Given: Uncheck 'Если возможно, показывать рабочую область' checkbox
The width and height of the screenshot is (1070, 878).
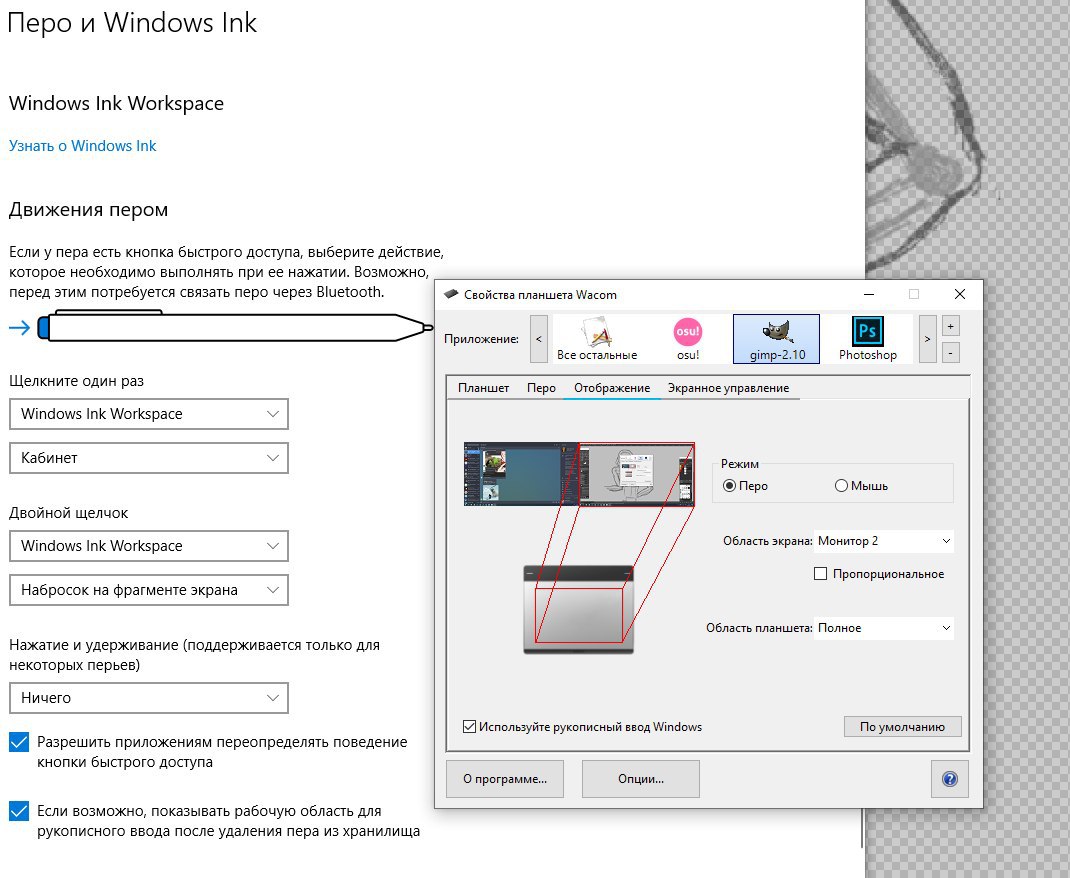Looking at the screenshot, I should (19, 811).
